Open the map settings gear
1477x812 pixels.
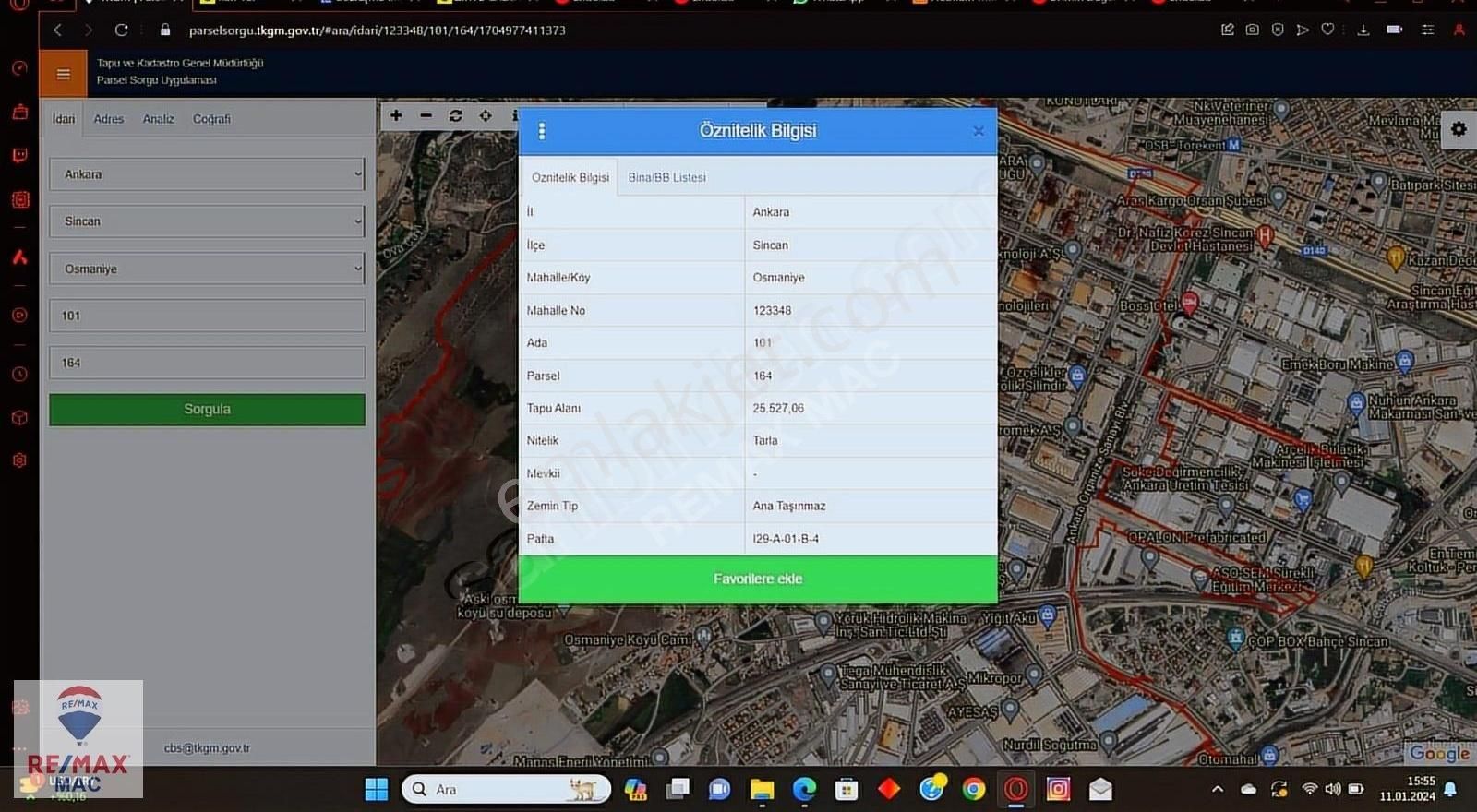point(1459,129)
